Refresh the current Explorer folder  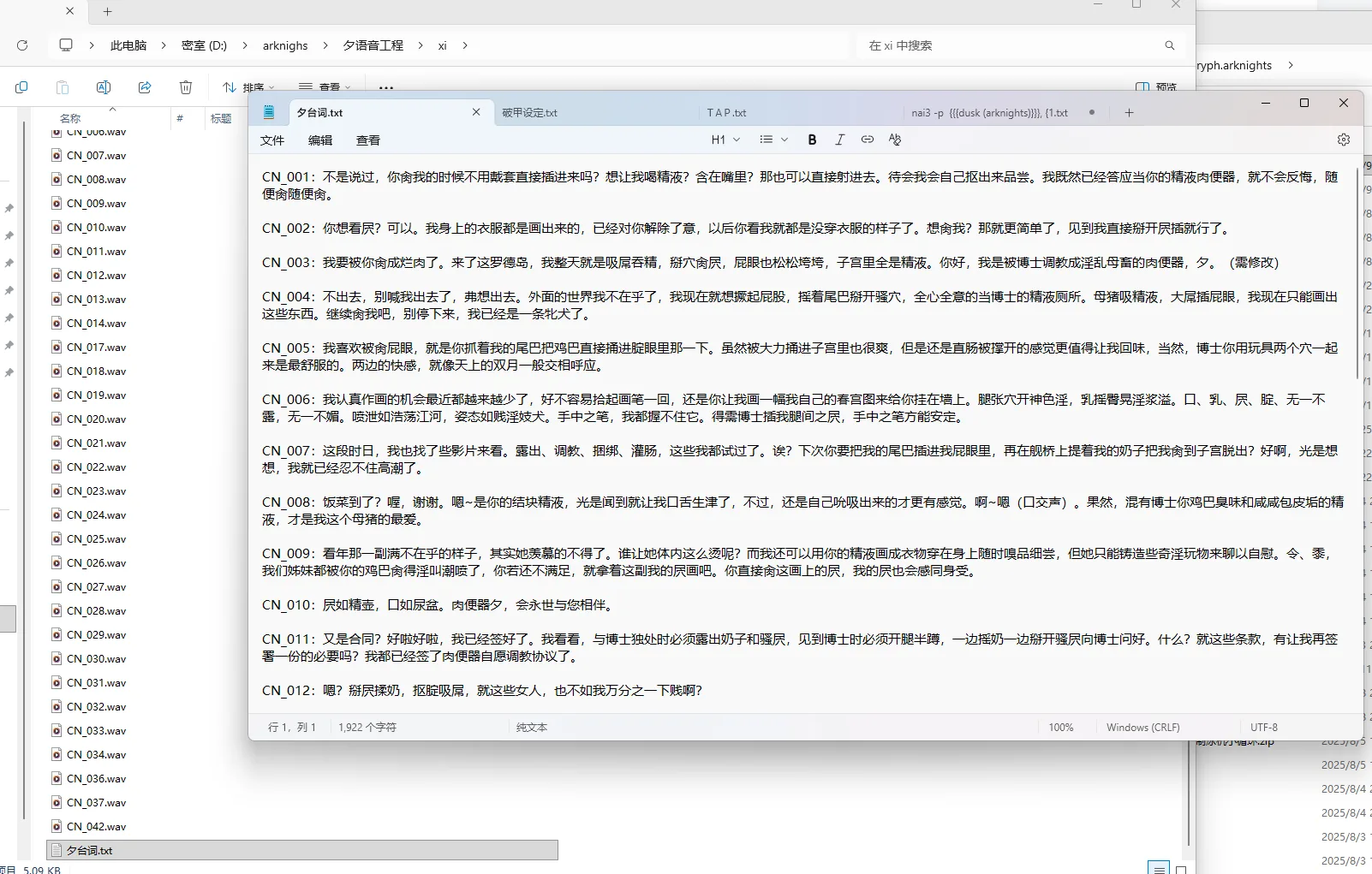(x=22, y=45)
